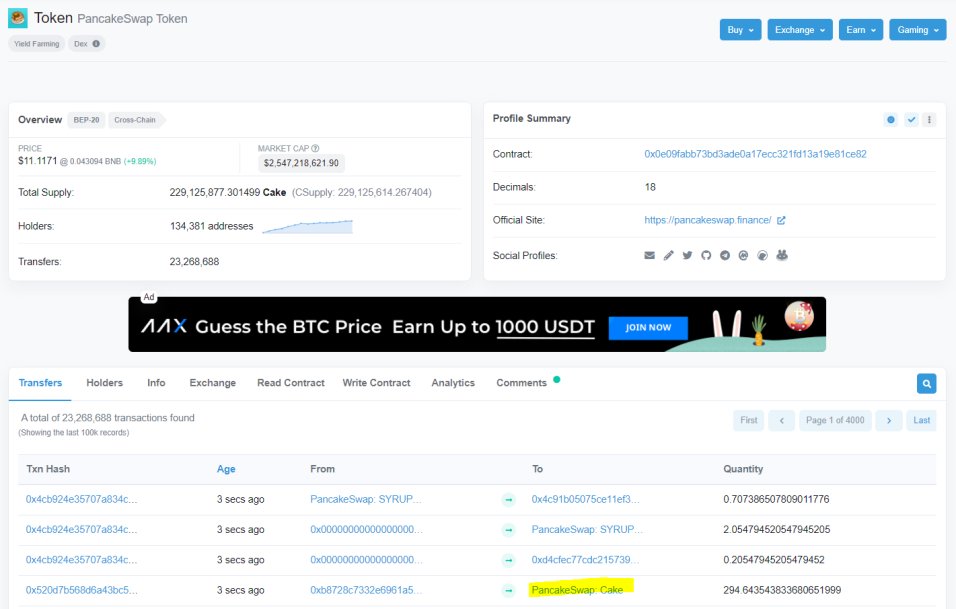Open the GitHub social profile icon

coord(706,255)
